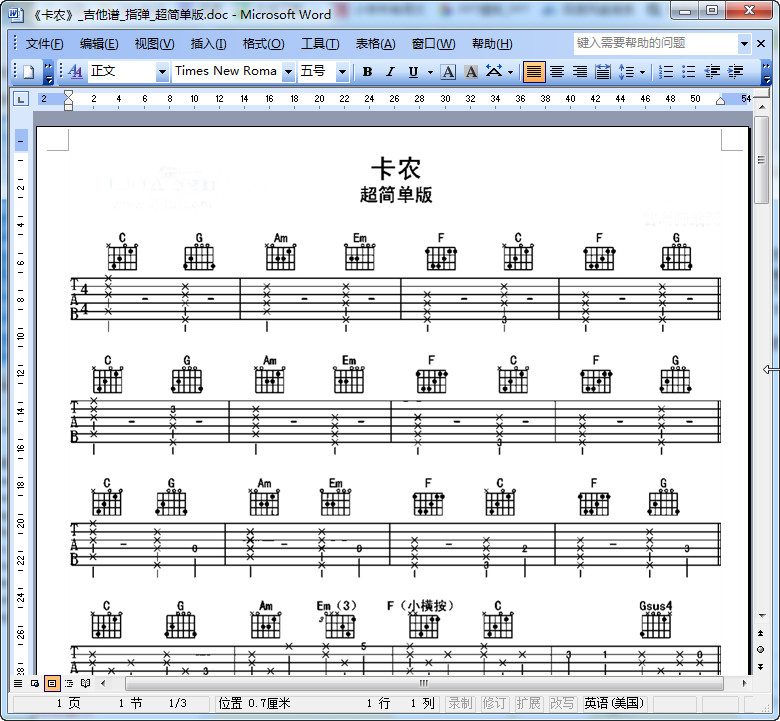Open the 窗口(W) menu
This screenshot has height=721, width=780.
pyautogui.click(x=433, y=44)
